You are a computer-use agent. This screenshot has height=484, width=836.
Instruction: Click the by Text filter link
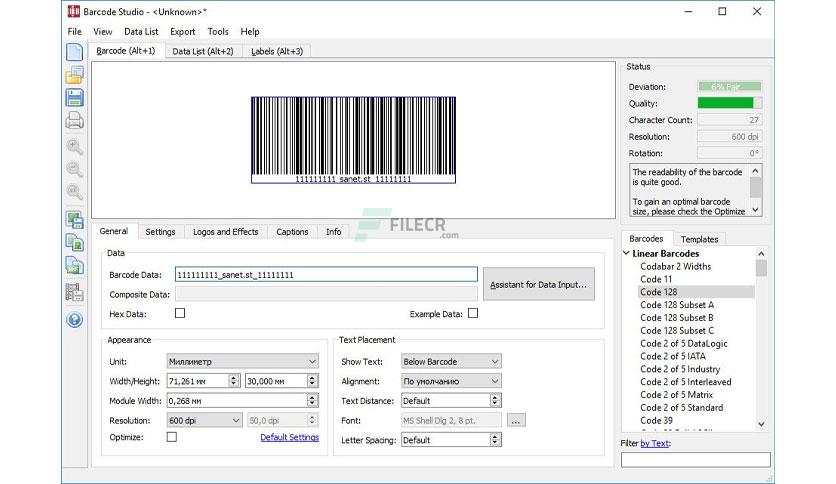coord(655,443)
